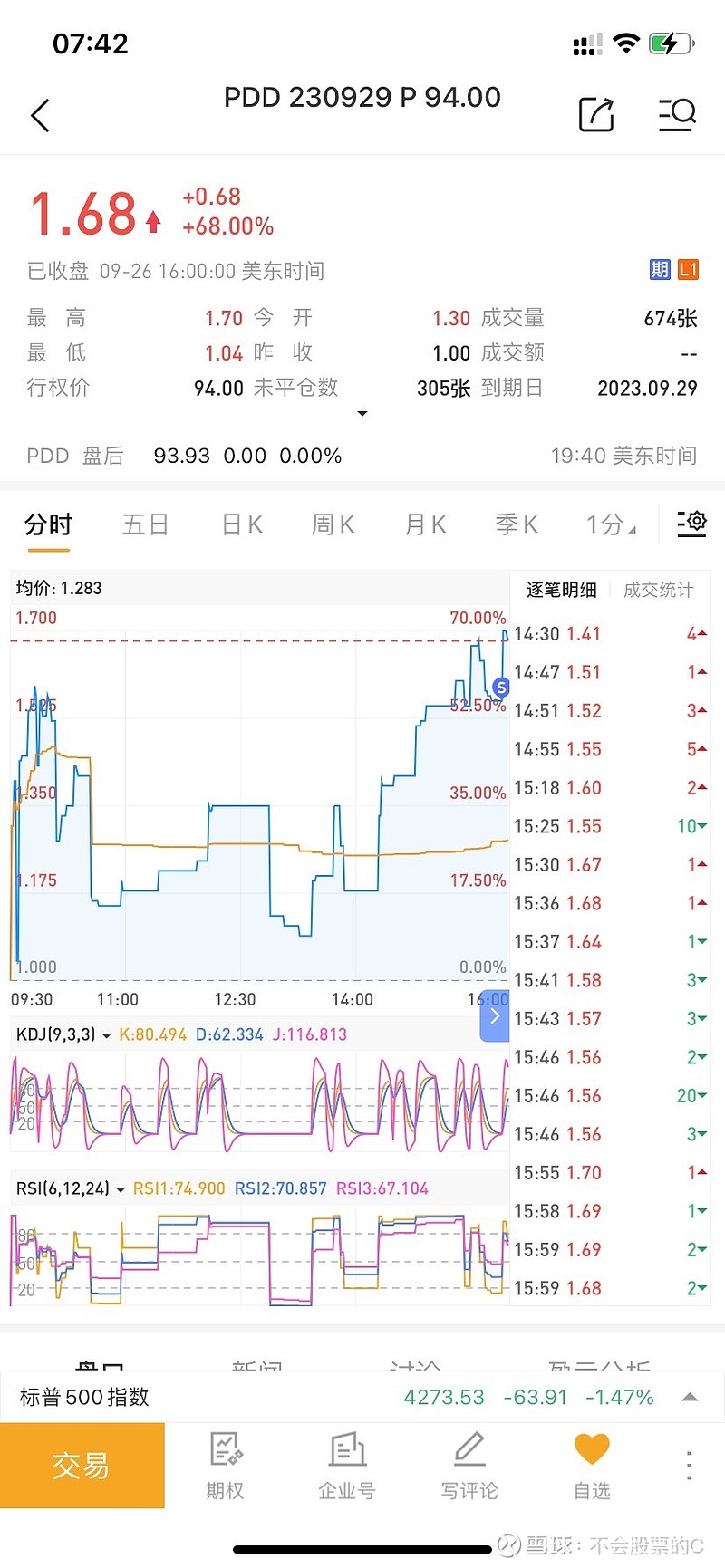This screenshot has width=725, height=1568.
Task: Open the 1分 interval dropdown
Action: point(611,524)
